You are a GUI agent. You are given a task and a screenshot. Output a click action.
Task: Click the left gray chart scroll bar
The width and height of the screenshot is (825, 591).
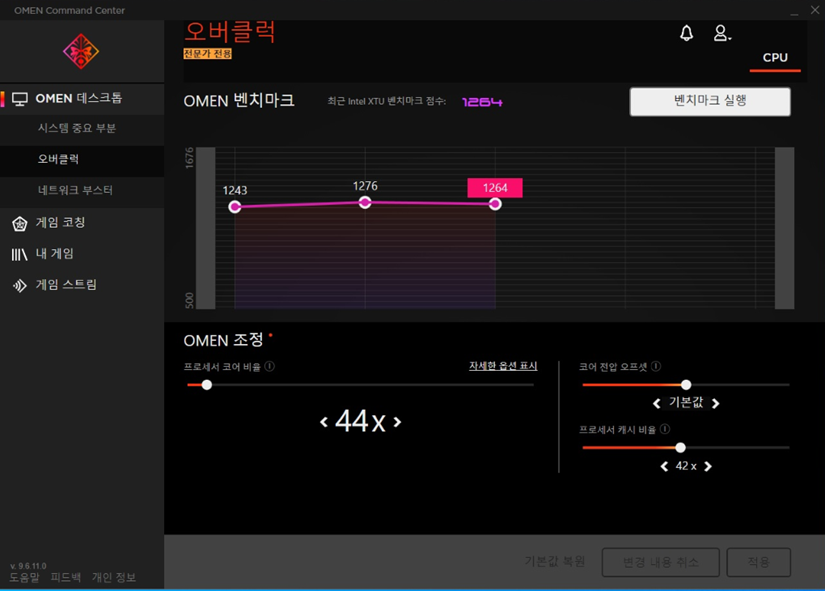(206, 228)
